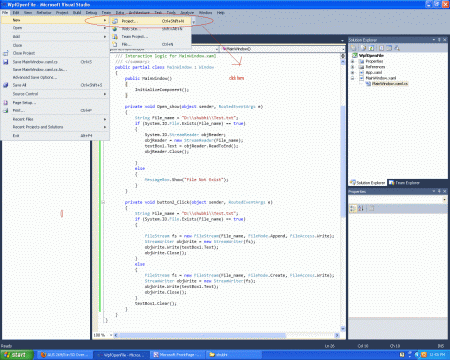Toggle Alphabetical sort in Properties panel
The height and width of the screenshot is (360, 450).
coord(361,209)
